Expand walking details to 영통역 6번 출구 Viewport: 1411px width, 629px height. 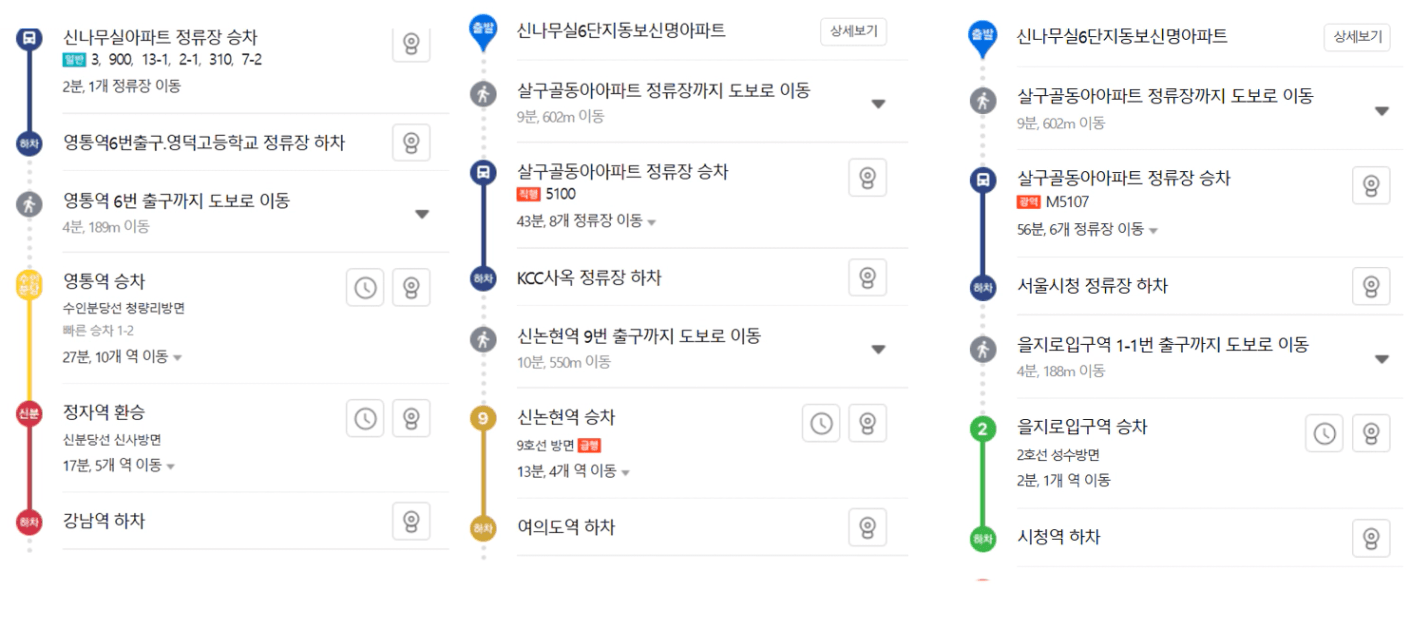tap(422, 214)
